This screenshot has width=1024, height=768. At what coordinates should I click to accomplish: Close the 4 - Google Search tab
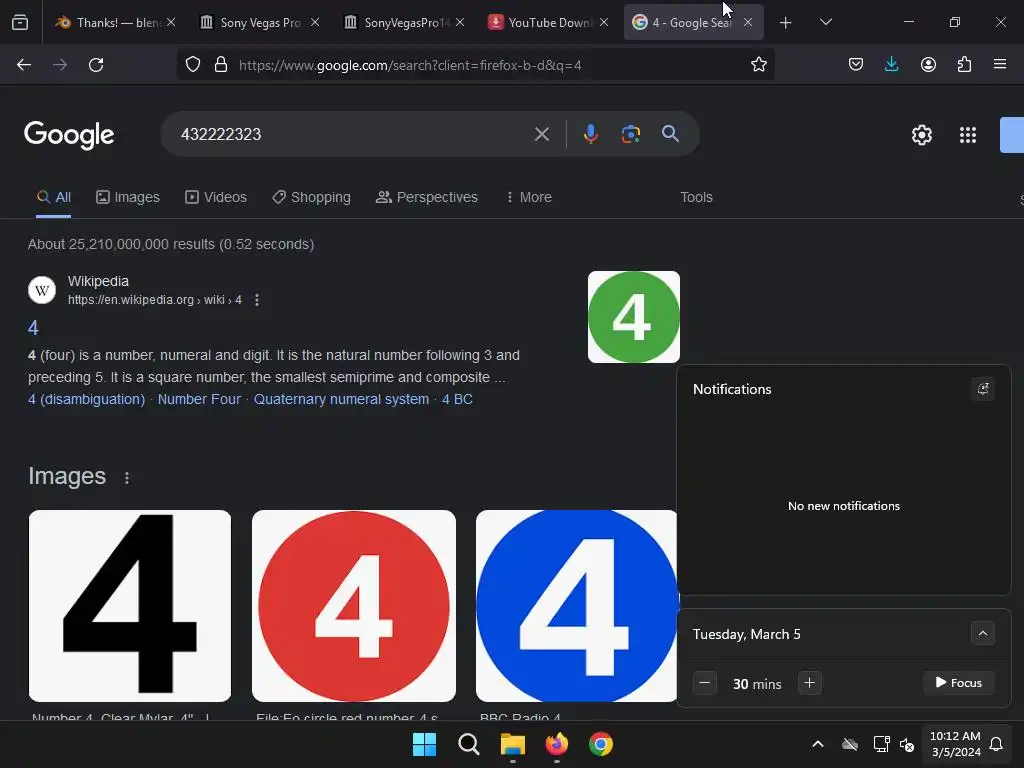click(x=748, y=22)
